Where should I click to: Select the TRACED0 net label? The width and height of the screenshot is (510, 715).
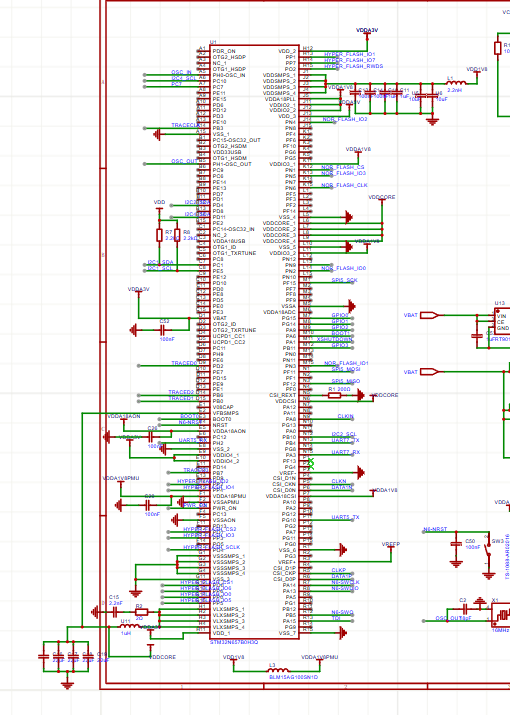point(184,363)
